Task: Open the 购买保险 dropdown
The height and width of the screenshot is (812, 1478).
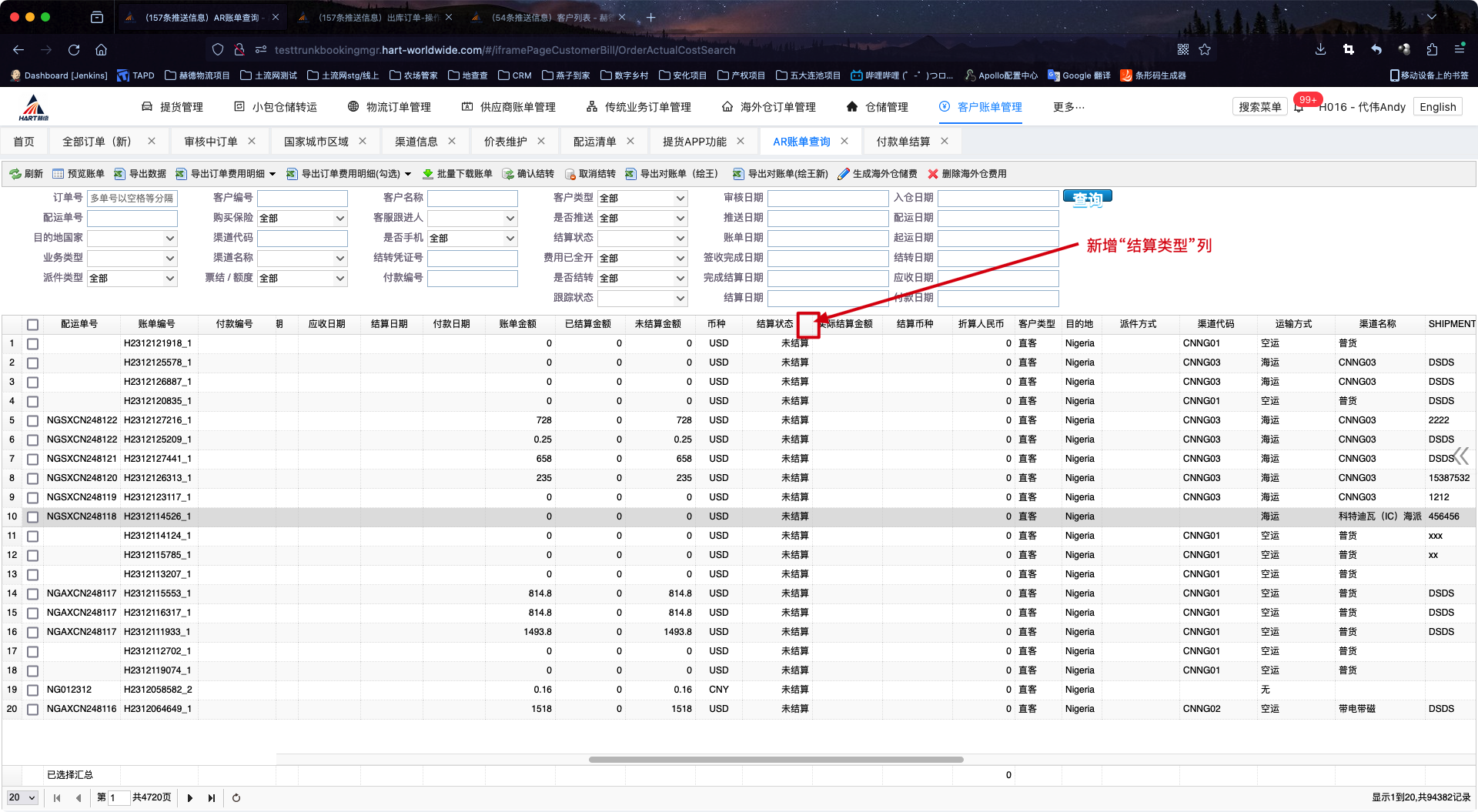Action: tap(302, 219)
